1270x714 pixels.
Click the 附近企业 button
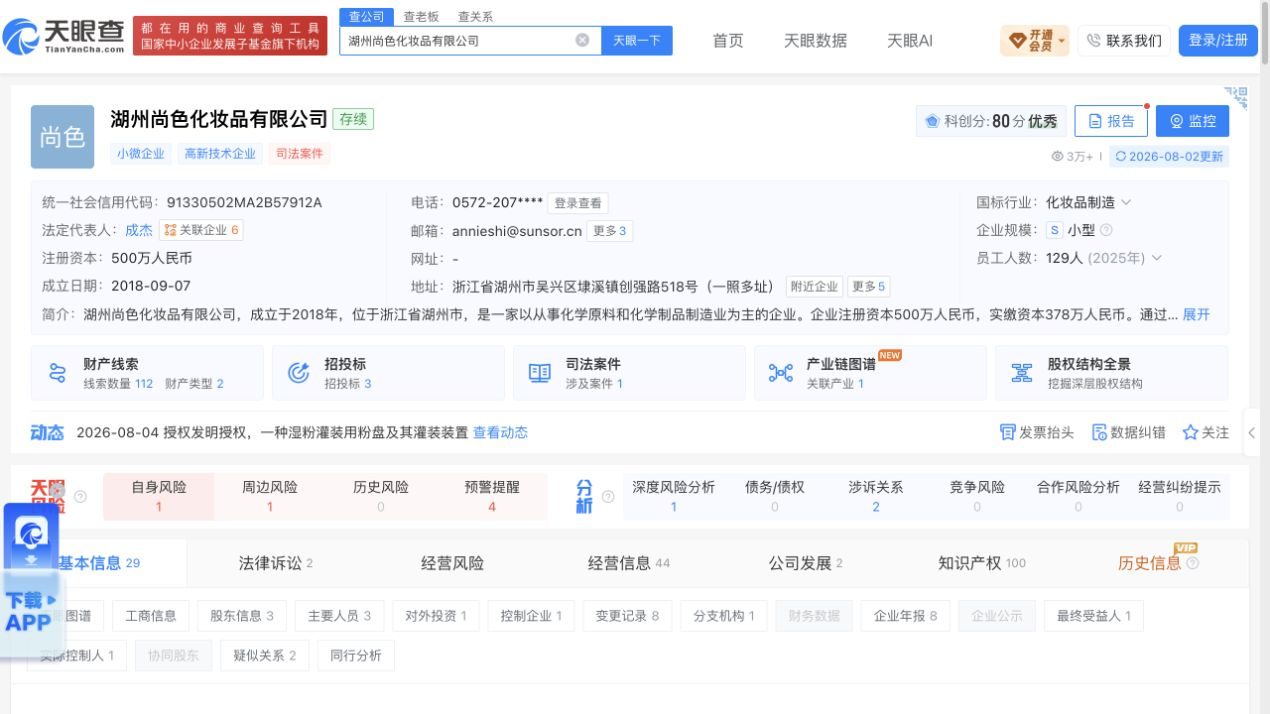pyautogui.click(x=814, y=286)
